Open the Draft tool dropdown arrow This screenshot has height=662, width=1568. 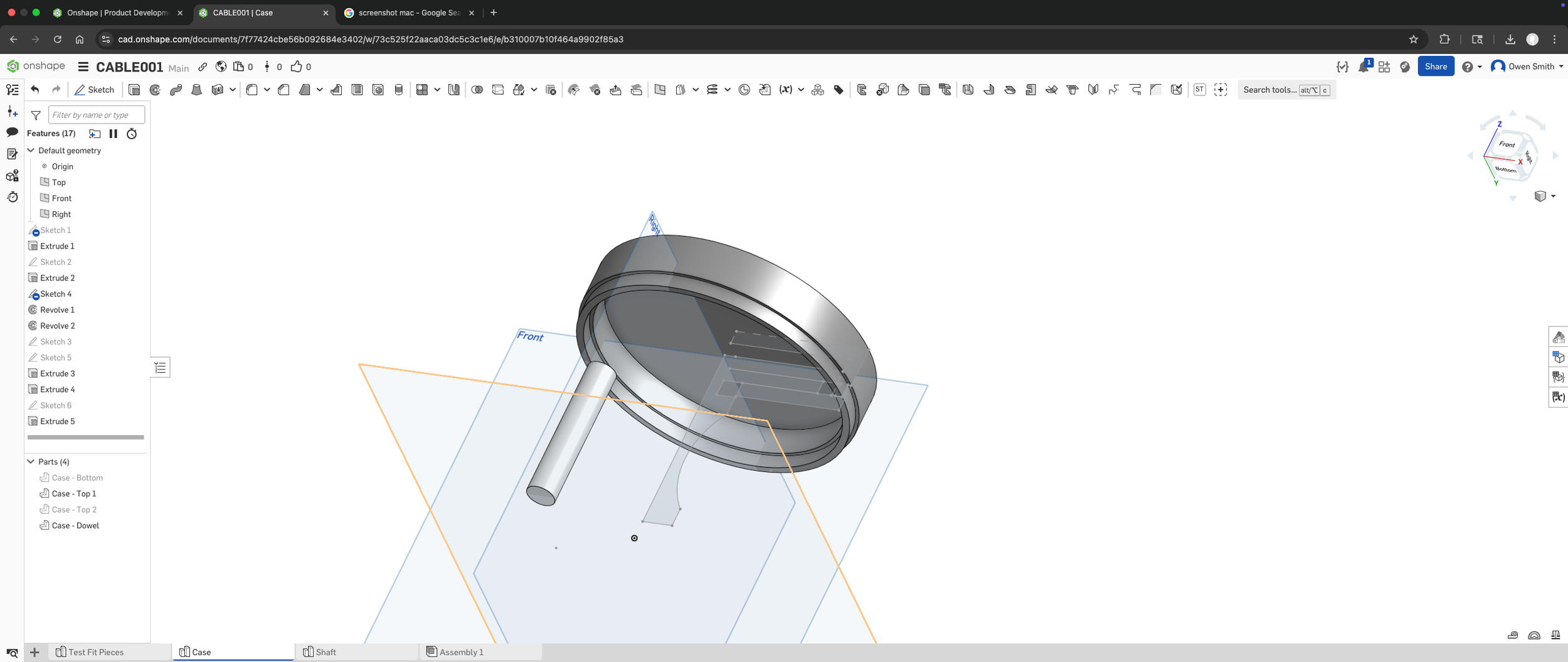click(x=319, y=90)
